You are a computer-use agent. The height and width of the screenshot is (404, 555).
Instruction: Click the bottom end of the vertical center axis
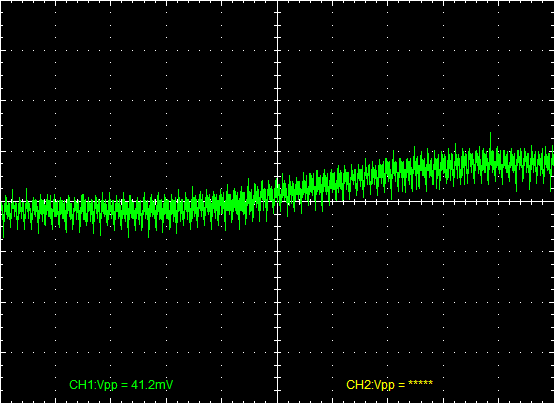coord(278,402)
